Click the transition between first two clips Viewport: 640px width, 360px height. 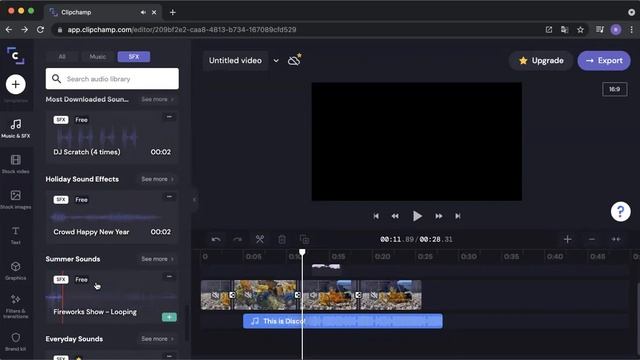(x=232, y=295)
